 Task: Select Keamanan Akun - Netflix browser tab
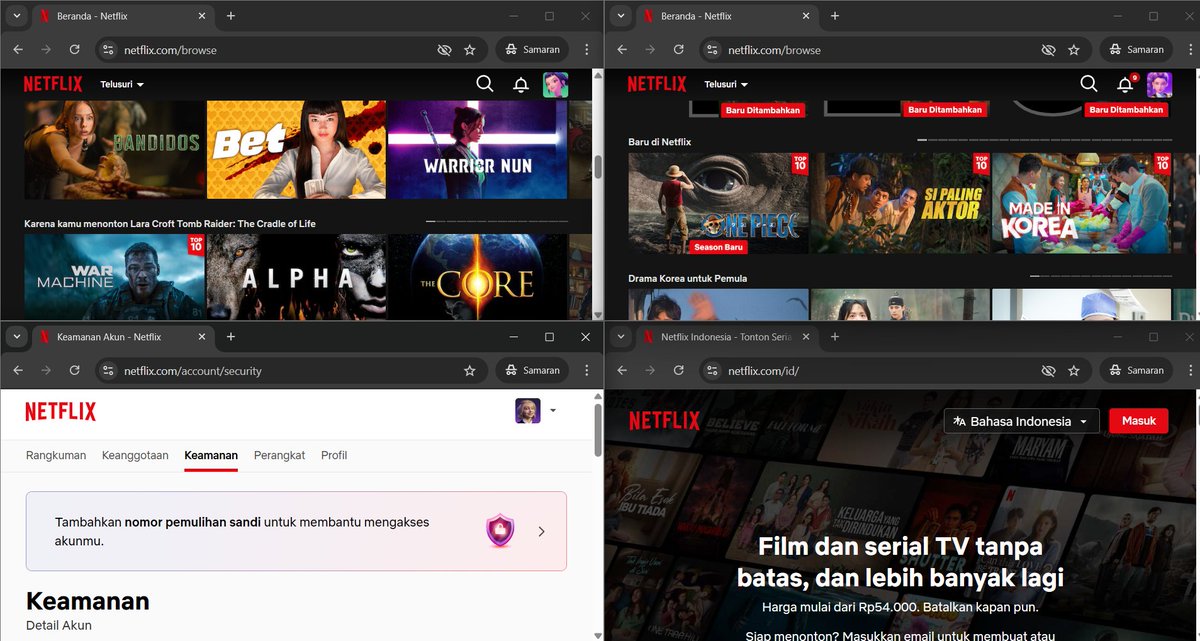(x=122, y=338)
